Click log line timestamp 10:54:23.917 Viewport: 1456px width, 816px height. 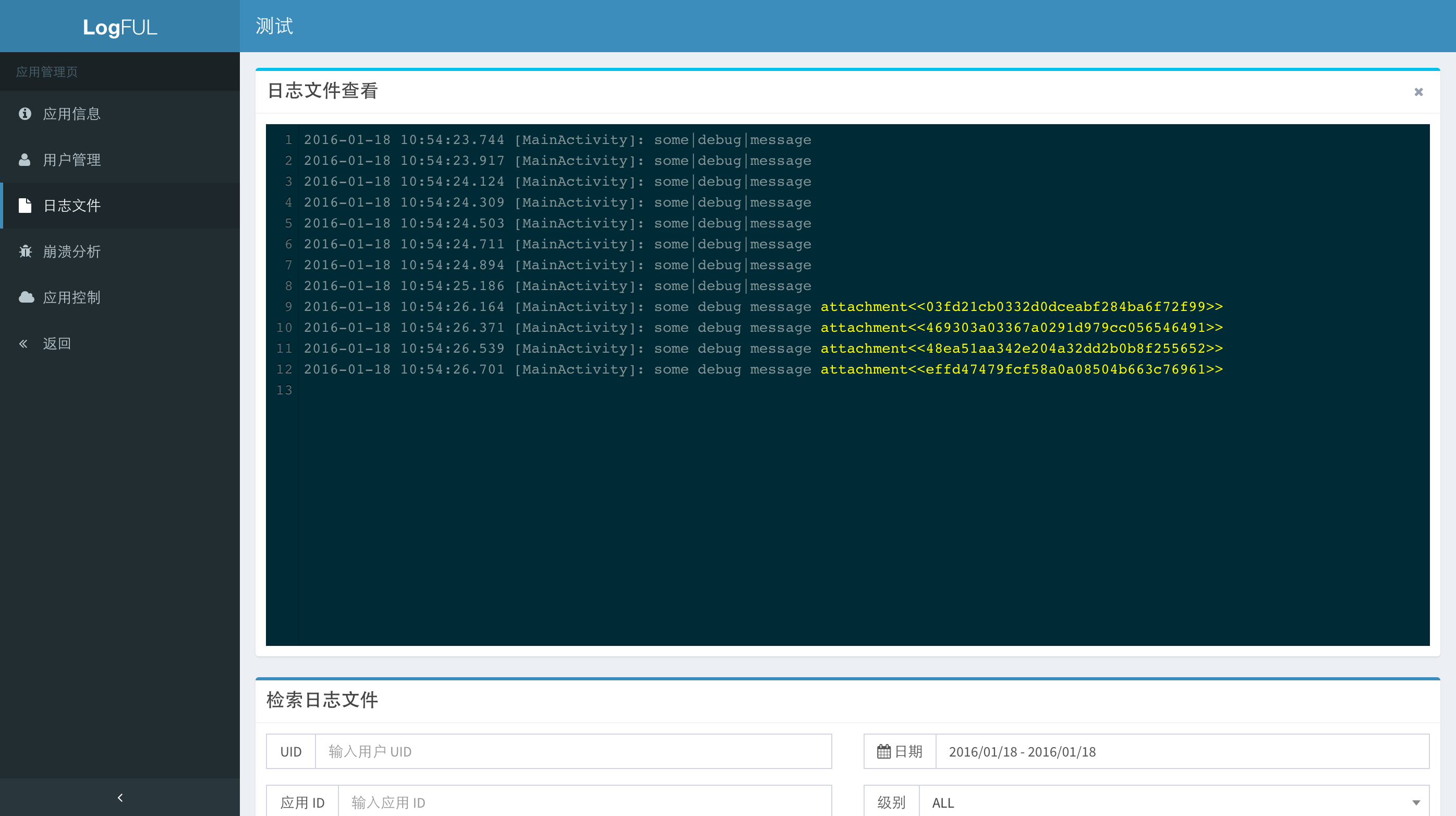[452, 161]
